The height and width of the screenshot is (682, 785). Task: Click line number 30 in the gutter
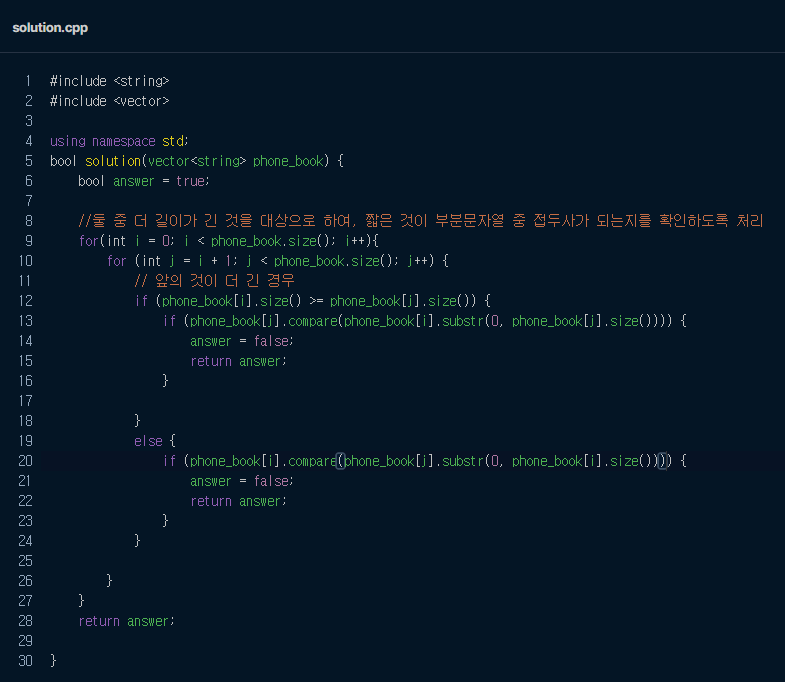point(26,661)
